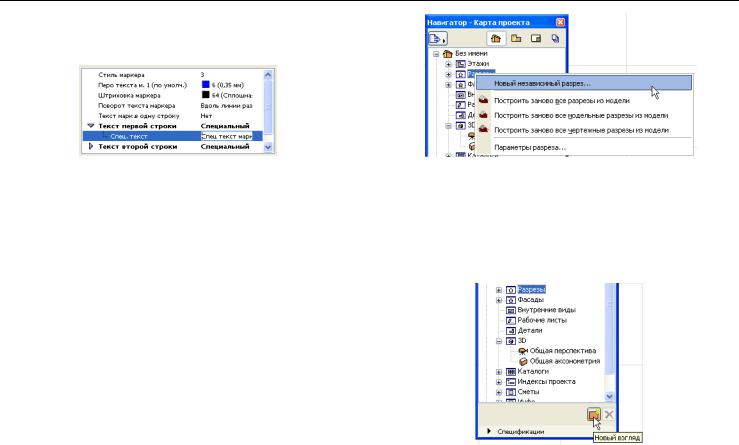The image size is (739, 445).
Task: Click the Индексы проекта icon
Action: [511, 382]
